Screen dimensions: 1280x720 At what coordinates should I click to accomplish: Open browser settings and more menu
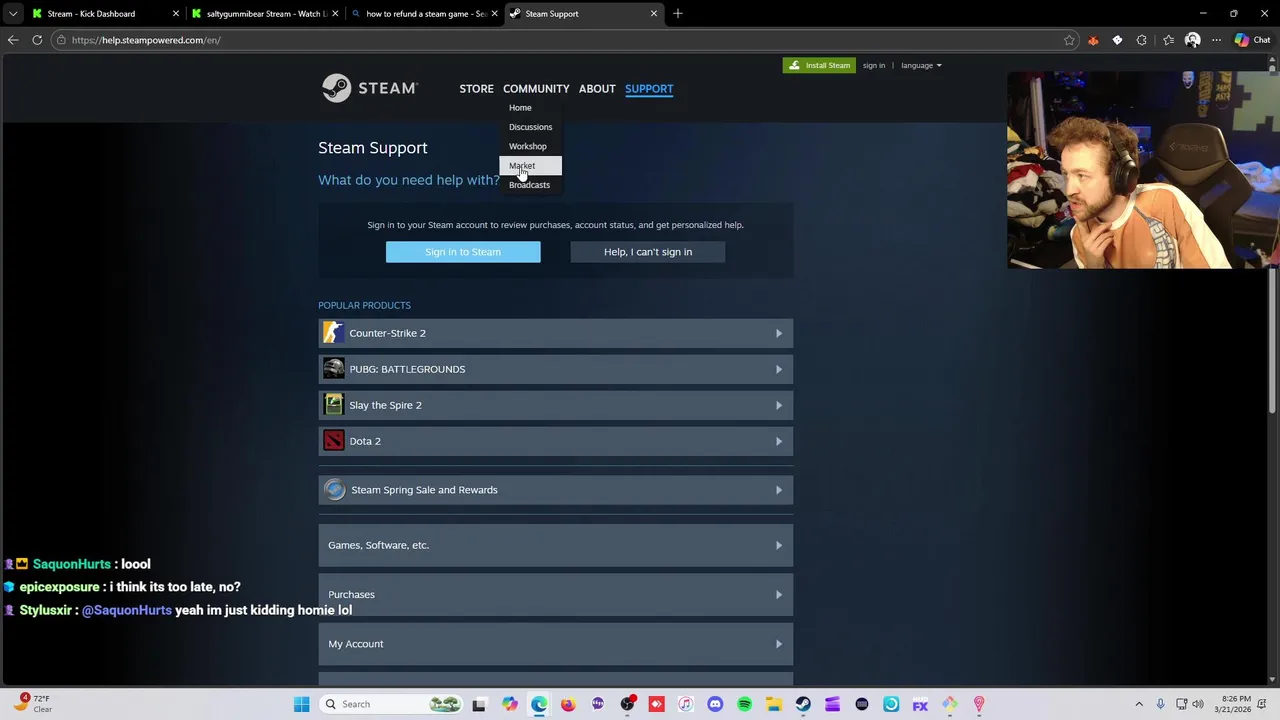coord(1216,40)
